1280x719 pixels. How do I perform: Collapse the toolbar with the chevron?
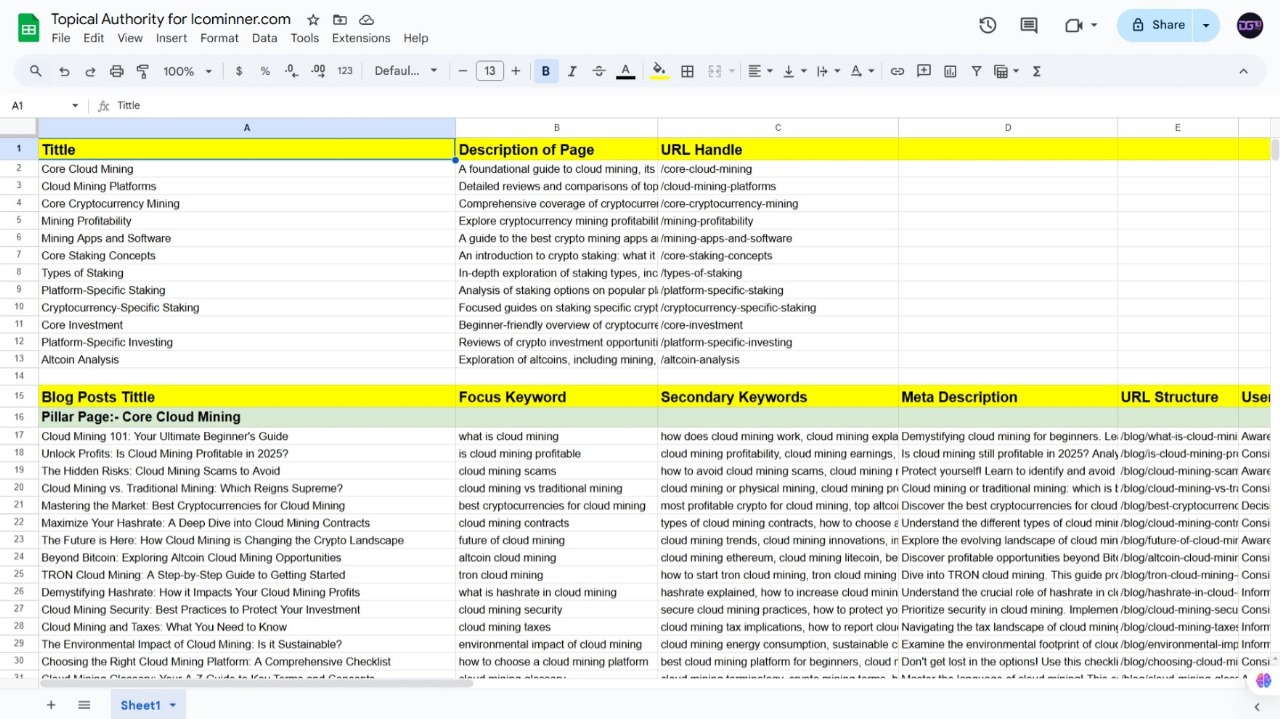point(1243,71)
